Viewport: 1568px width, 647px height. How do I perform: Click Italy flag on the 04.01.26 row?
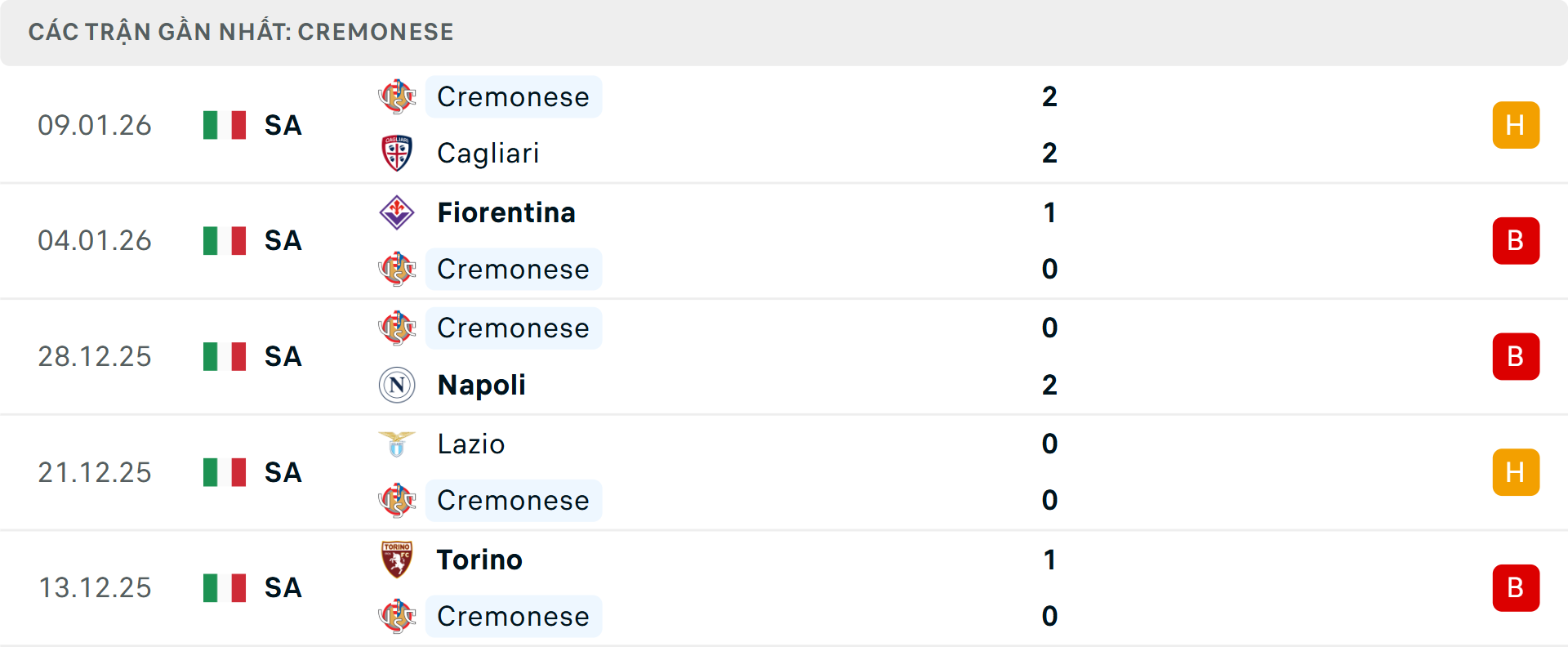[225, 241]
